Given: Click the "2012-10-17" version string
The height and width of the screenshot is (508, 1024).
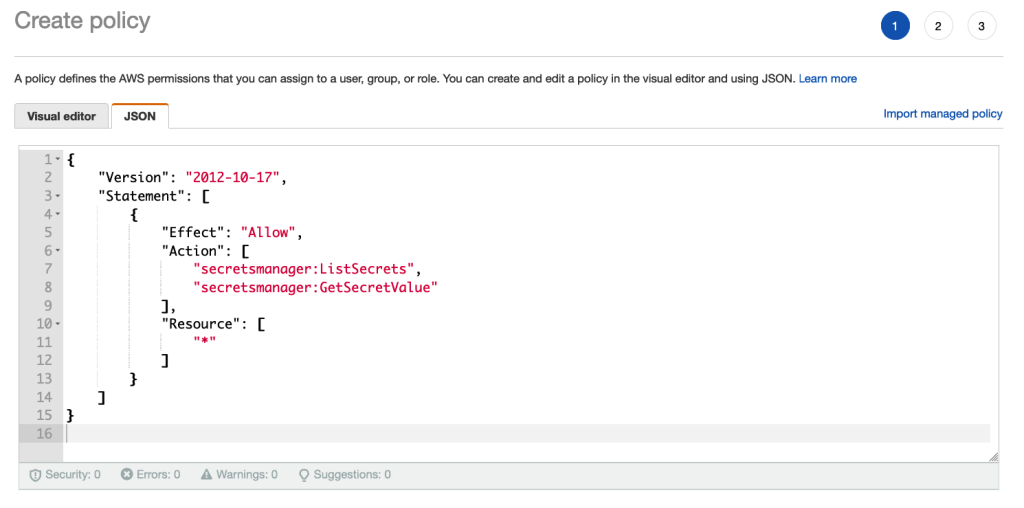Looking at the screenshot, I should (x=233, y=178).
